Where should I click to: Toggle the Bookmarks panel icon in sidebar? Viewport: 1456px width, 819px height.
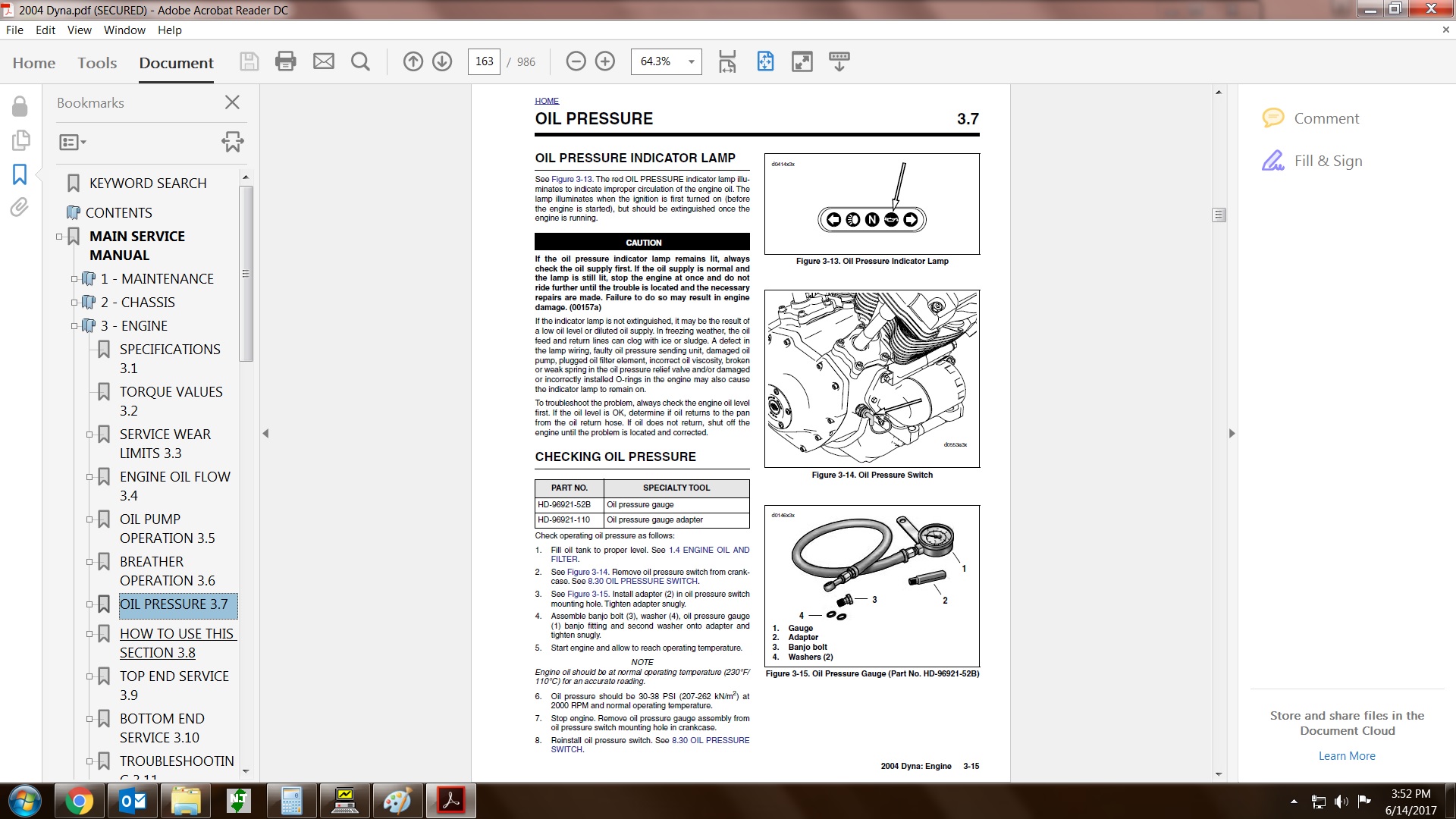pos(20,174)
